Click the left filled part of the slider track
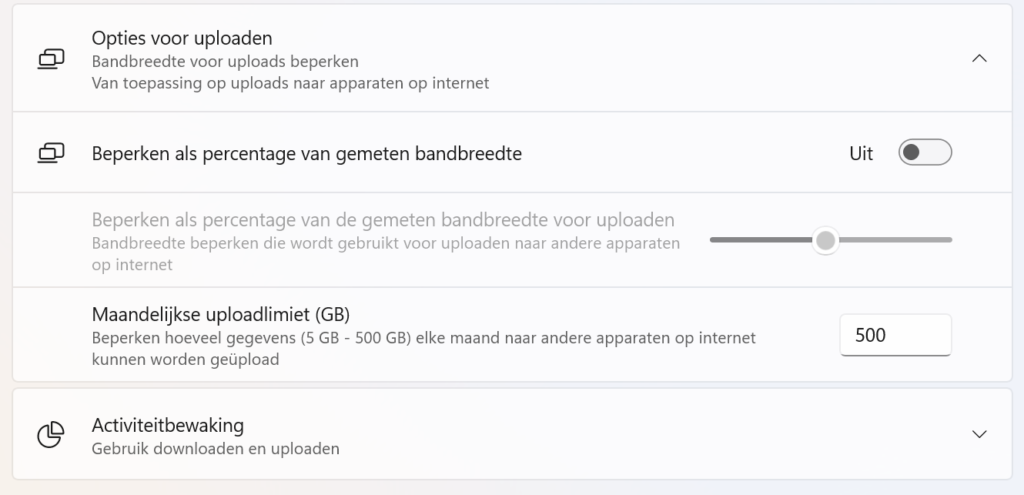 pyautogui.click(x=761, y=240)
